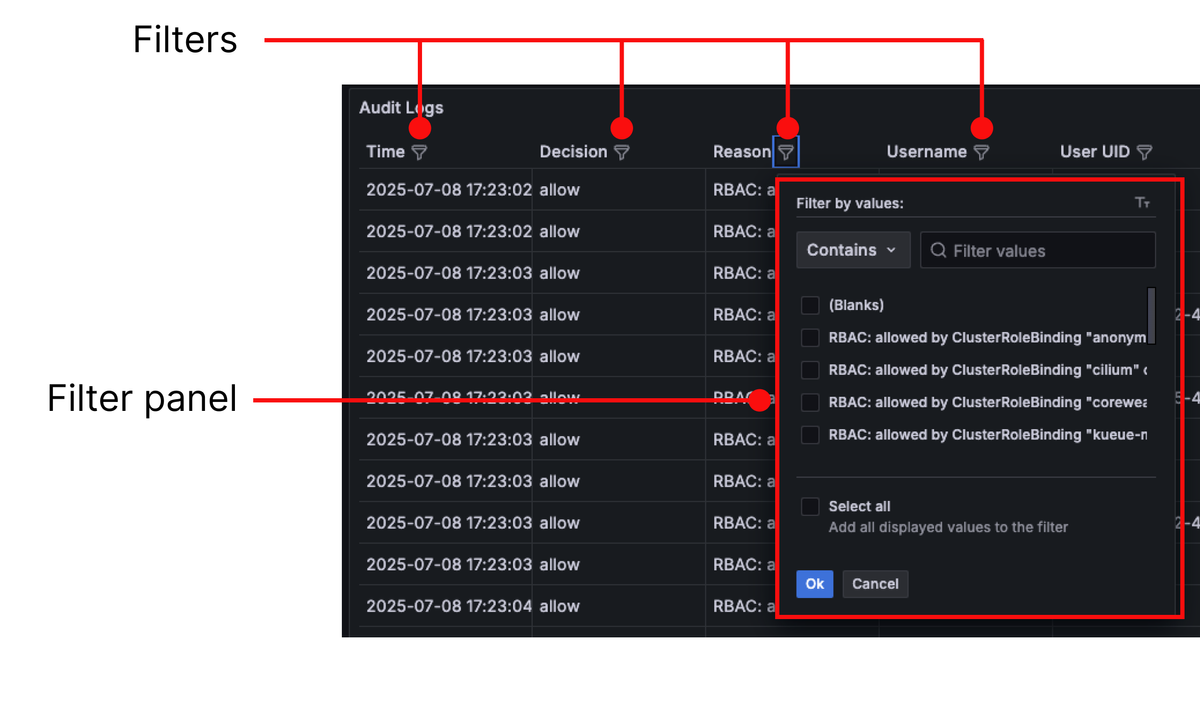This screenshot has width=1200, height=705.
Task: Check the ClusterRoleBinding "corewea" value checkbox
Action: coord(811,402)
